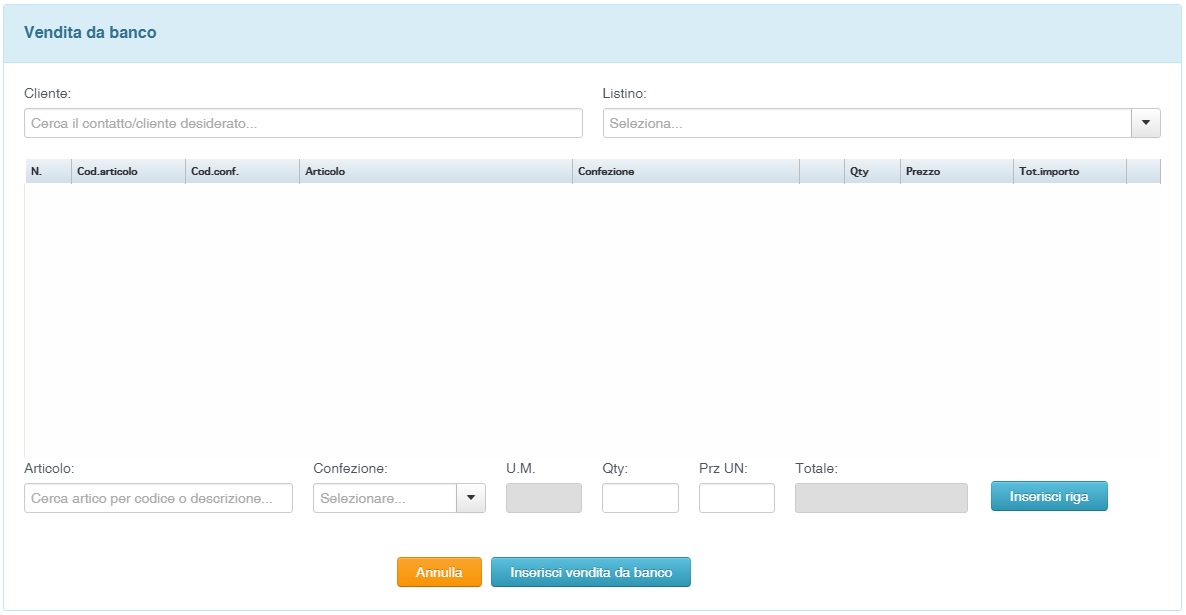Click the Cod.articolo column header
This screenshot has width=1186, height=615.
tap(128, 171)
